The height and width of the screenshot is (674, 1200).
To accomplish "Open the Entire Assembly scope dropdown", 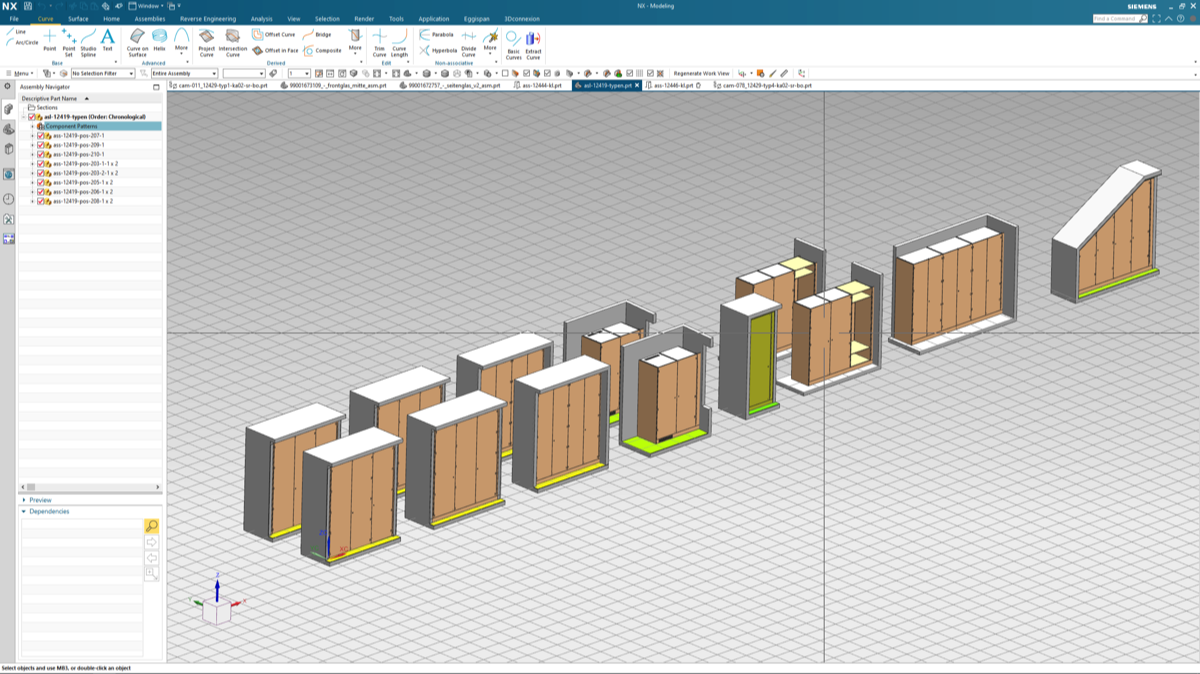I will (184, 73).
